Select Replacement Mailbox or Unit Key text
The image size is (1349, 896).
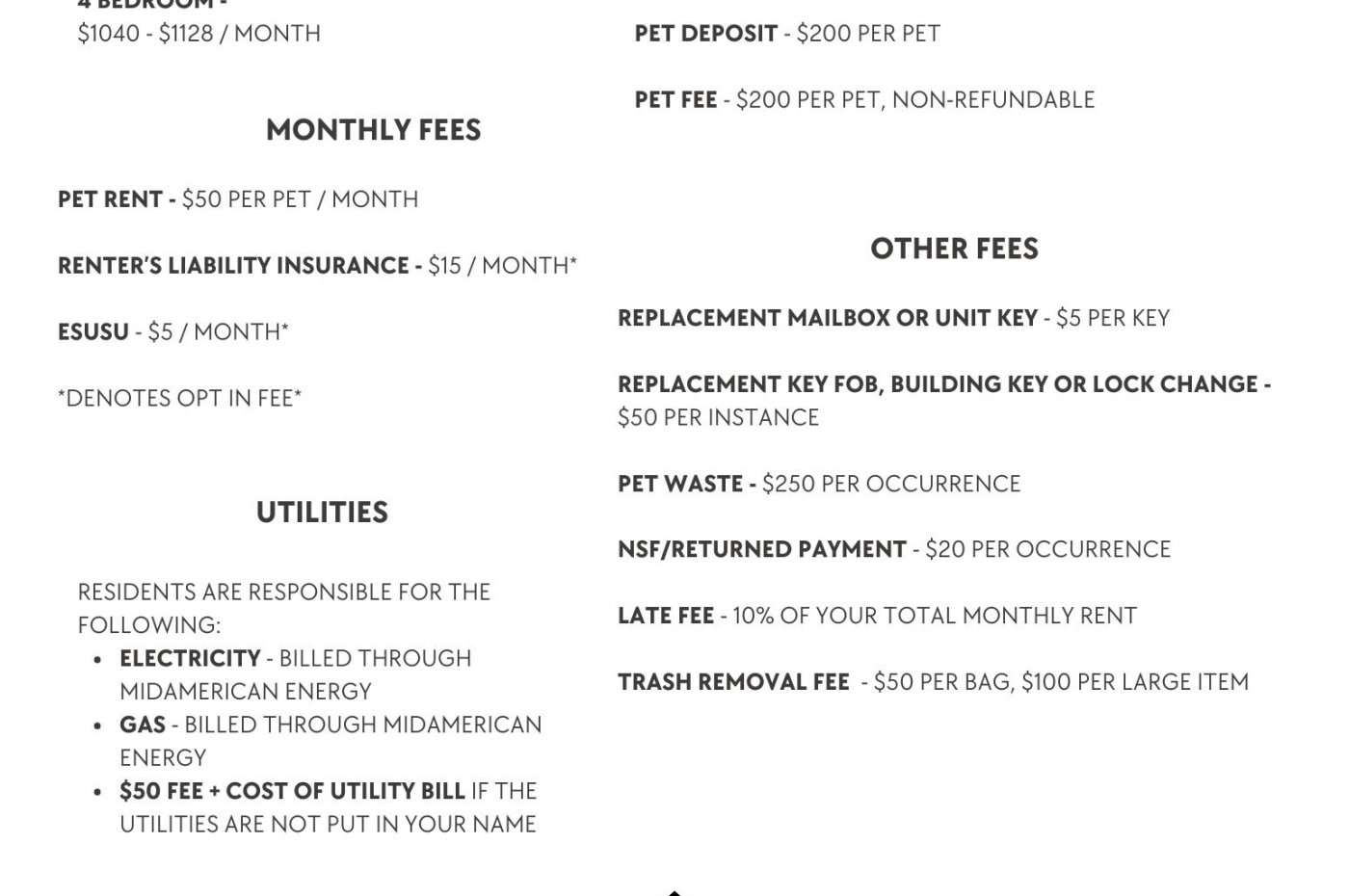click(x=827, y=319)
